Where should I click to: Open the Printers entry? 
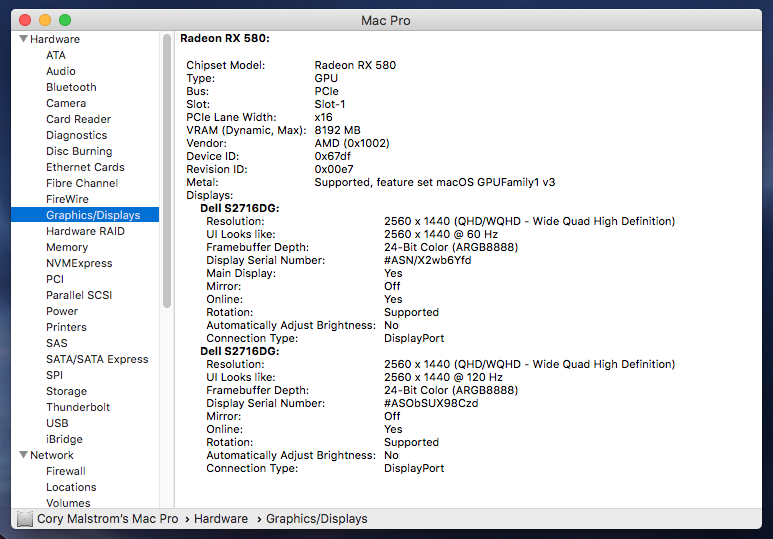[66, 327]
